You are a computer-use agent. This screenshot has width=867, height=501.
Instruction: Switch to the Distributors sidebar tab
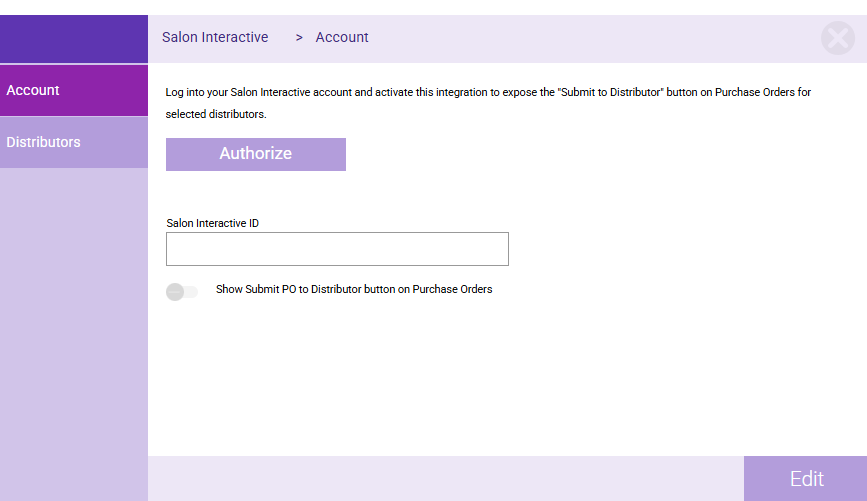tap(74, 142)
